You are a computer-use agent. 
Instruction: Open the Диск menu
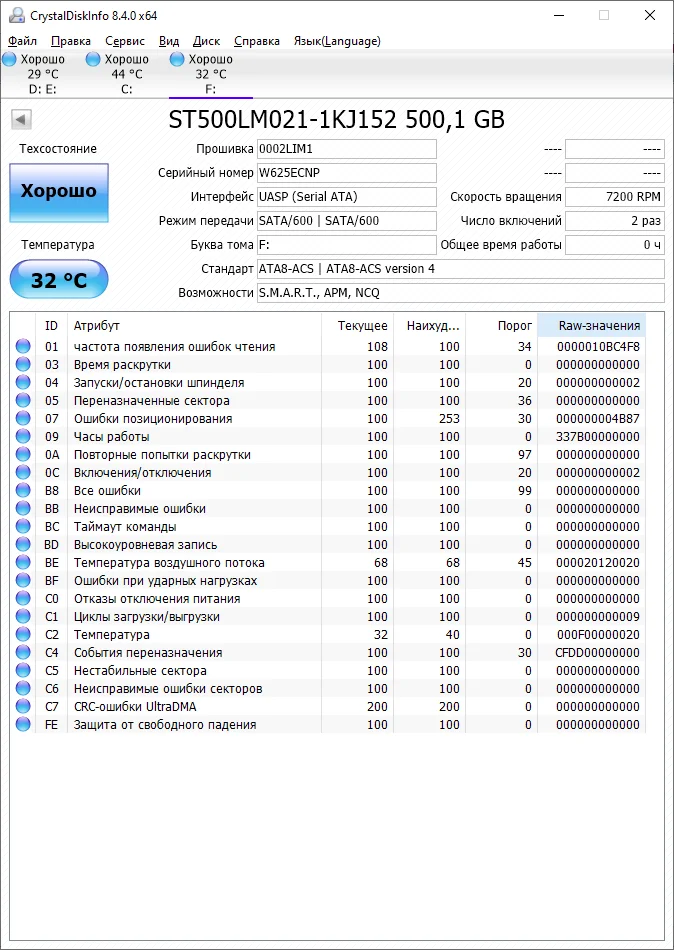coord(206,41)
